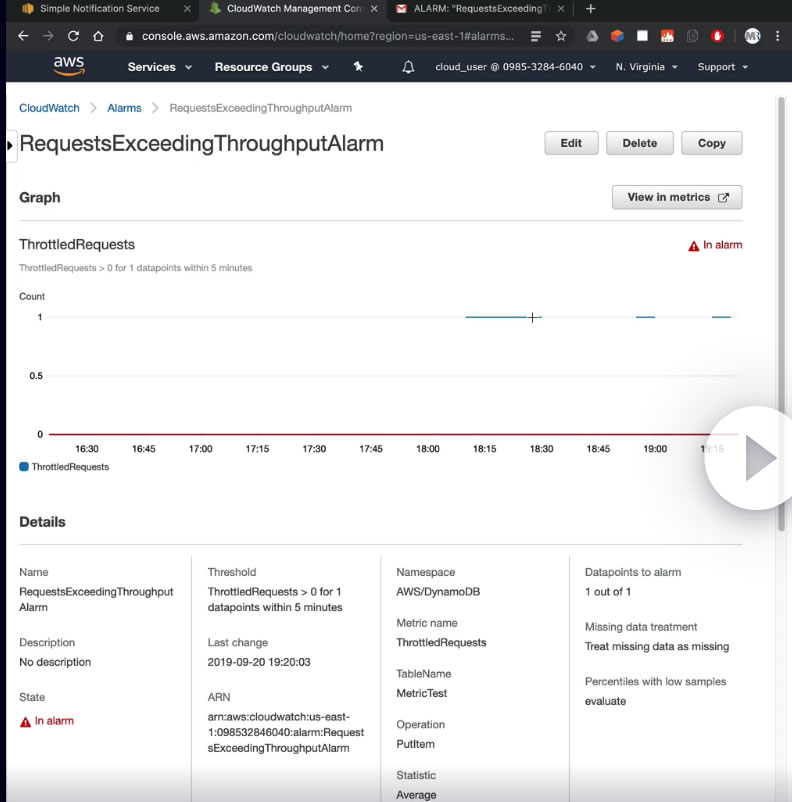Click the In alarm warning triangle in graph header
This screenshot has height=802, width=792.
693,246
